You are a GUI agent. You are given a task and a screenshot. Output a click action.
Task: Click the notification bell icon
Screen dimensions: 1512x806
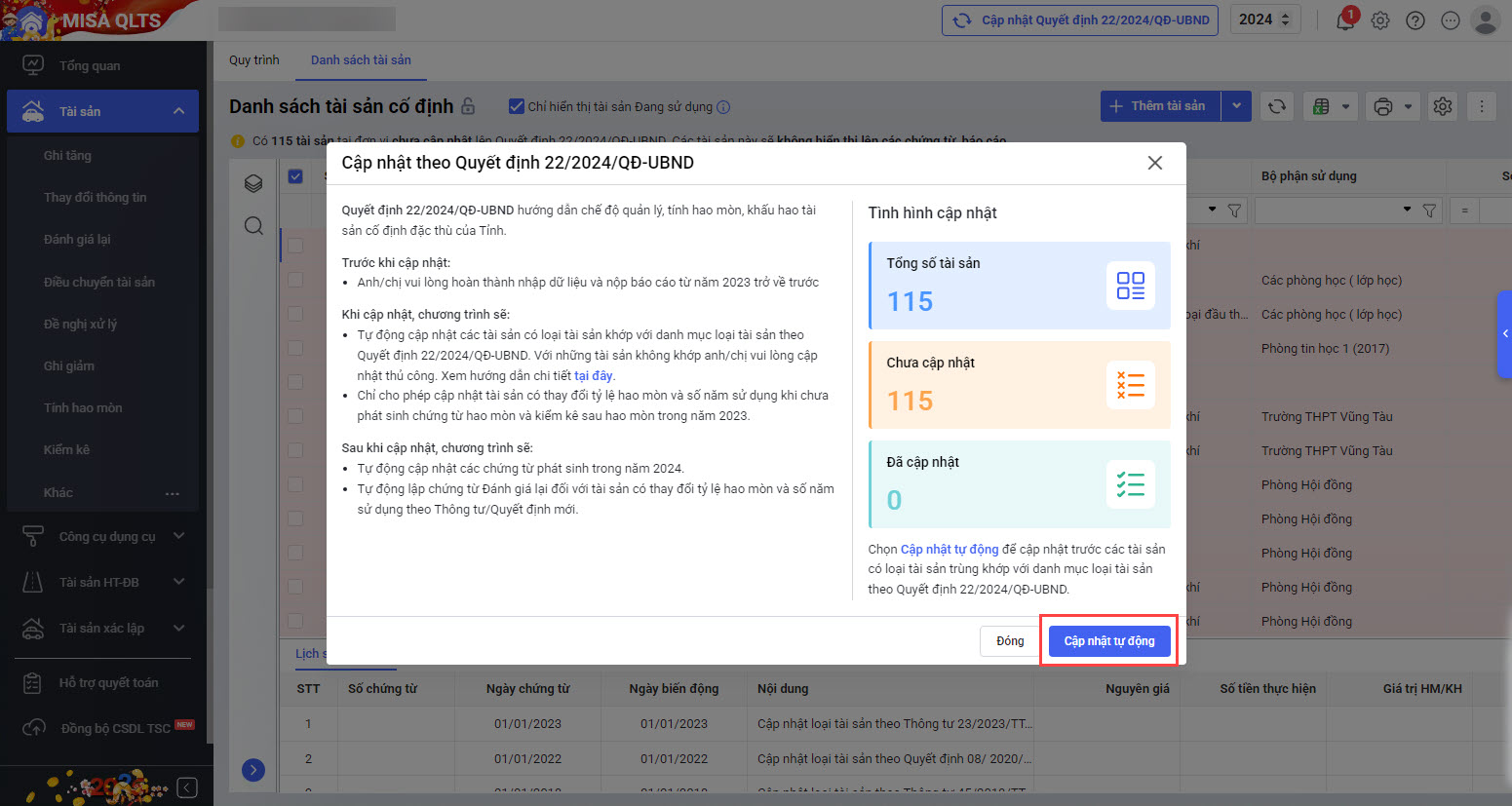[x=1345, y=20]
